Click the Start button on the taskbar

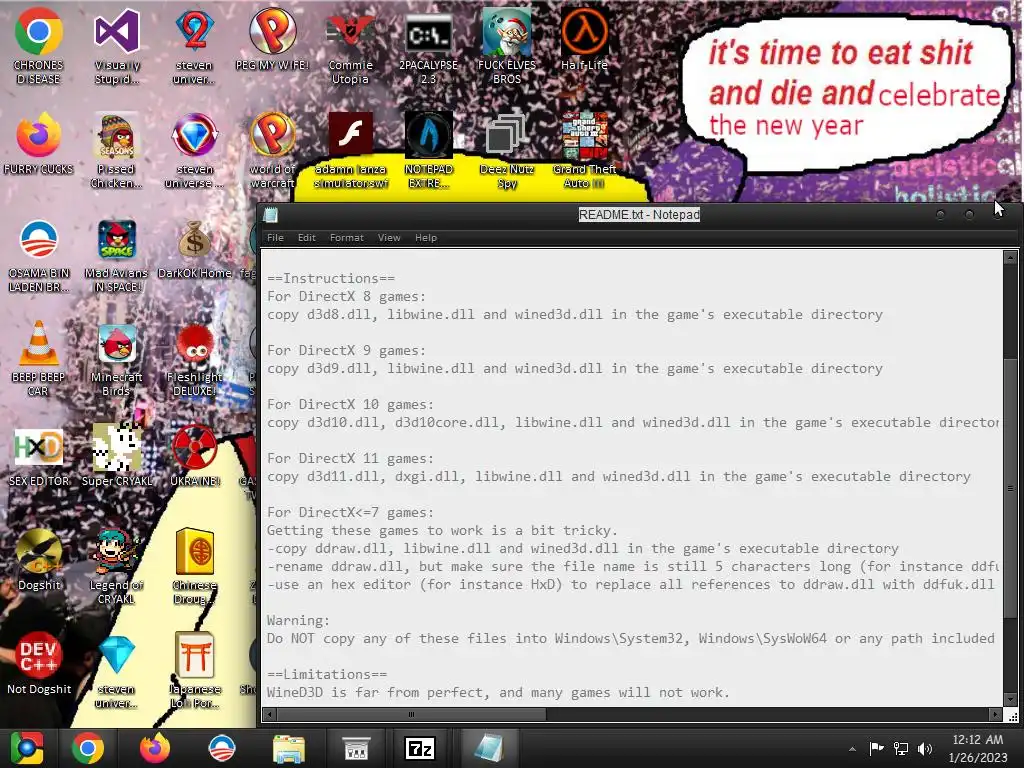27,748
